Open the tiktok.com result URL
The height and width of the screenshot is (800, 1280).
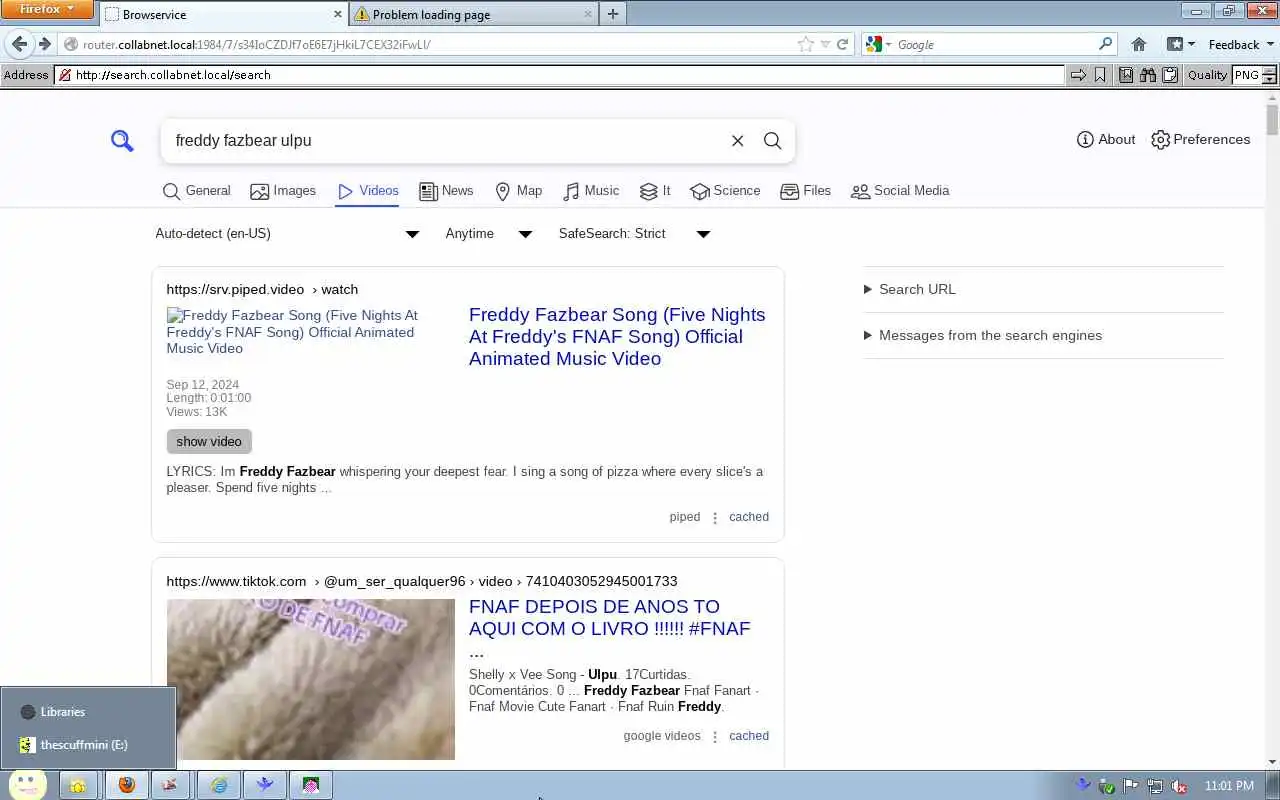coord(422,581)
